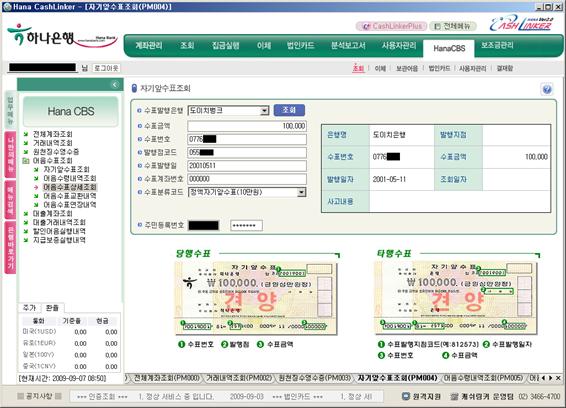Click the 당행수표 sample check image

256,298
